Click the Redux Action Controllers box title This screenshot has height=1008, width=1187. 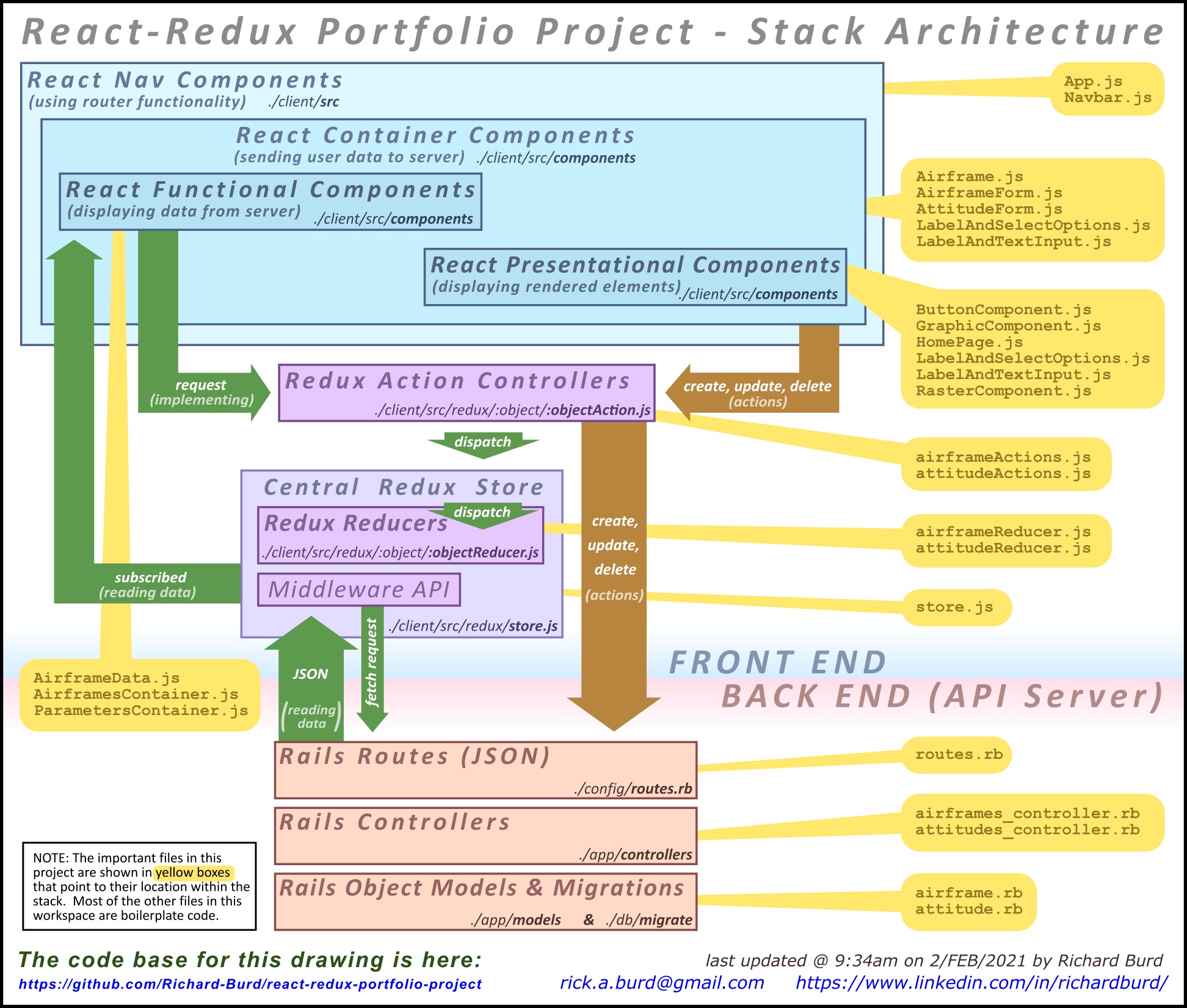click(458, 381)
